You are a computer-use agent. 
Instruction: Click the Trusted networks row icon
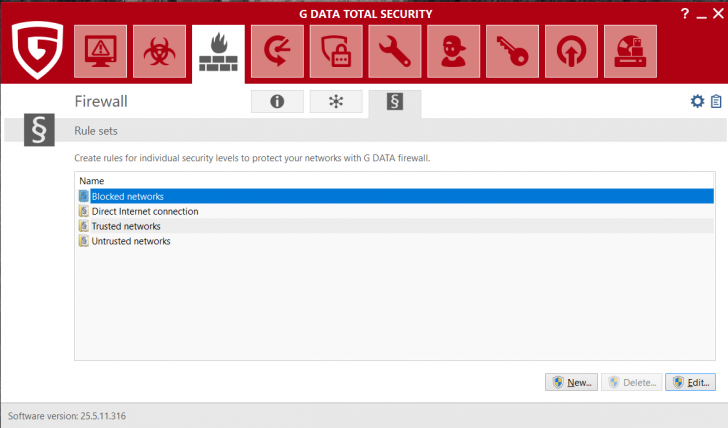(x=84, y=226)
